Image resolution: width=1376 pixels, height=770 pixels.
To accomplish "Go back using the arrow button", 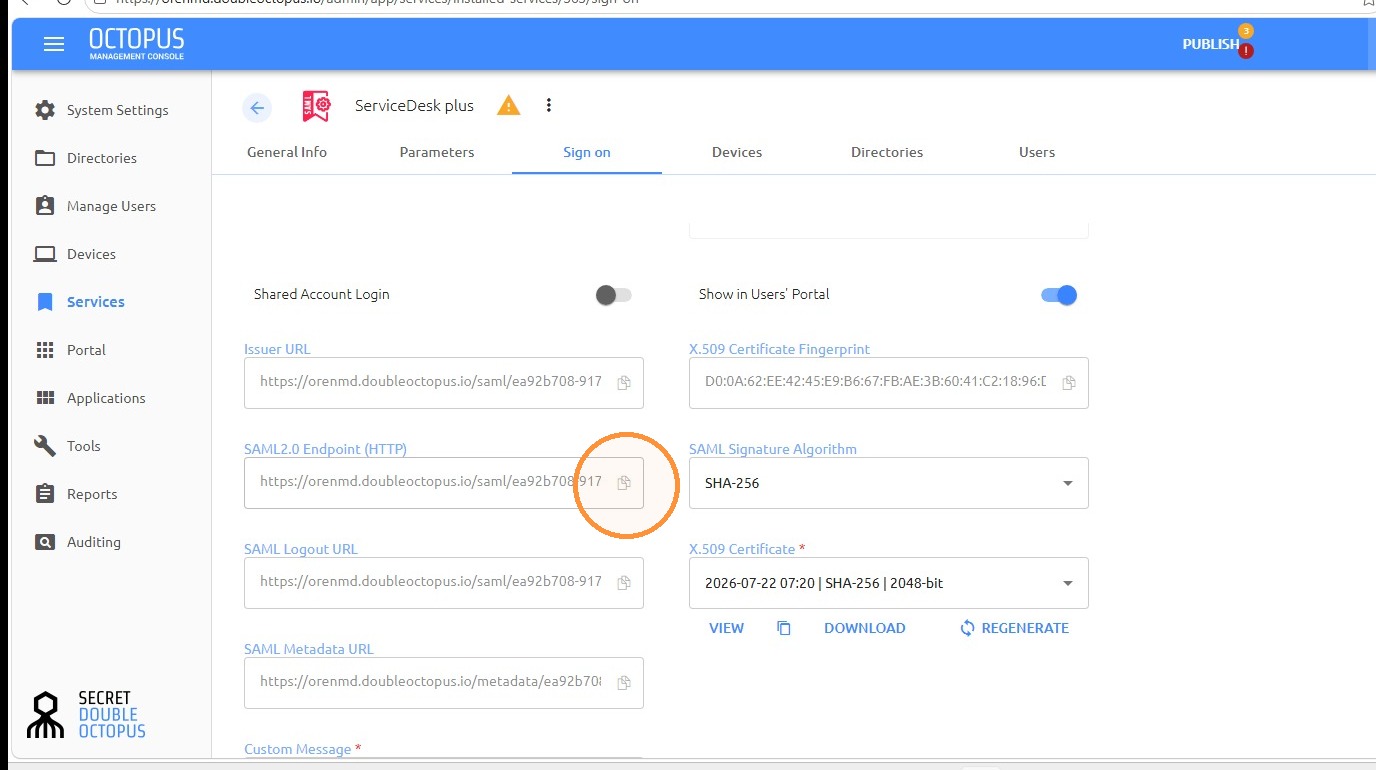I will tap(258, 108).
